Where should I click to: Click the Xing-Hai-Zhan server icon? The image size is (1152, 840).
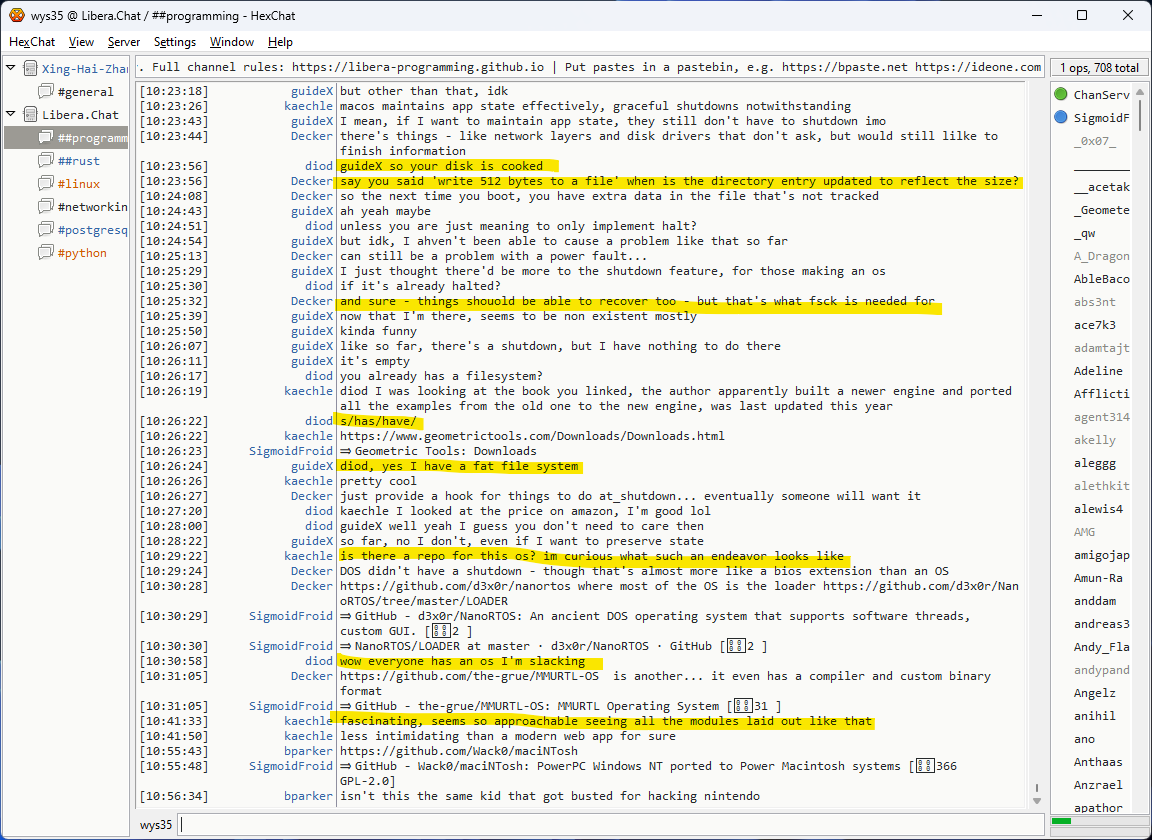(x=30, y=69)
